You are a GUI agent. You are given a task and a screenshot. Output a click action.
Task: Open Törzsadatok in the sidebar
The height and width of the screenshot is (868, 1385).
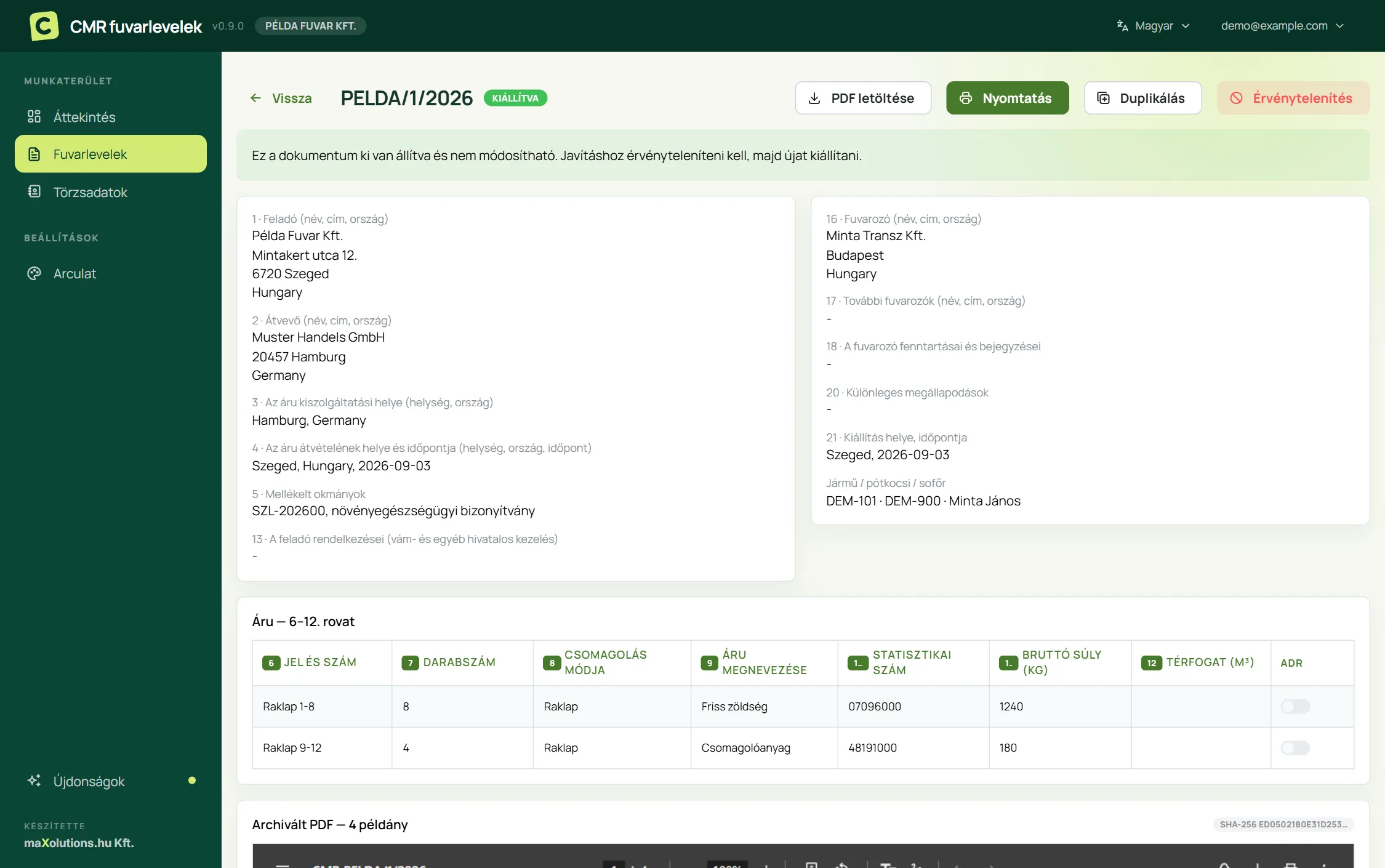(111, 192)
